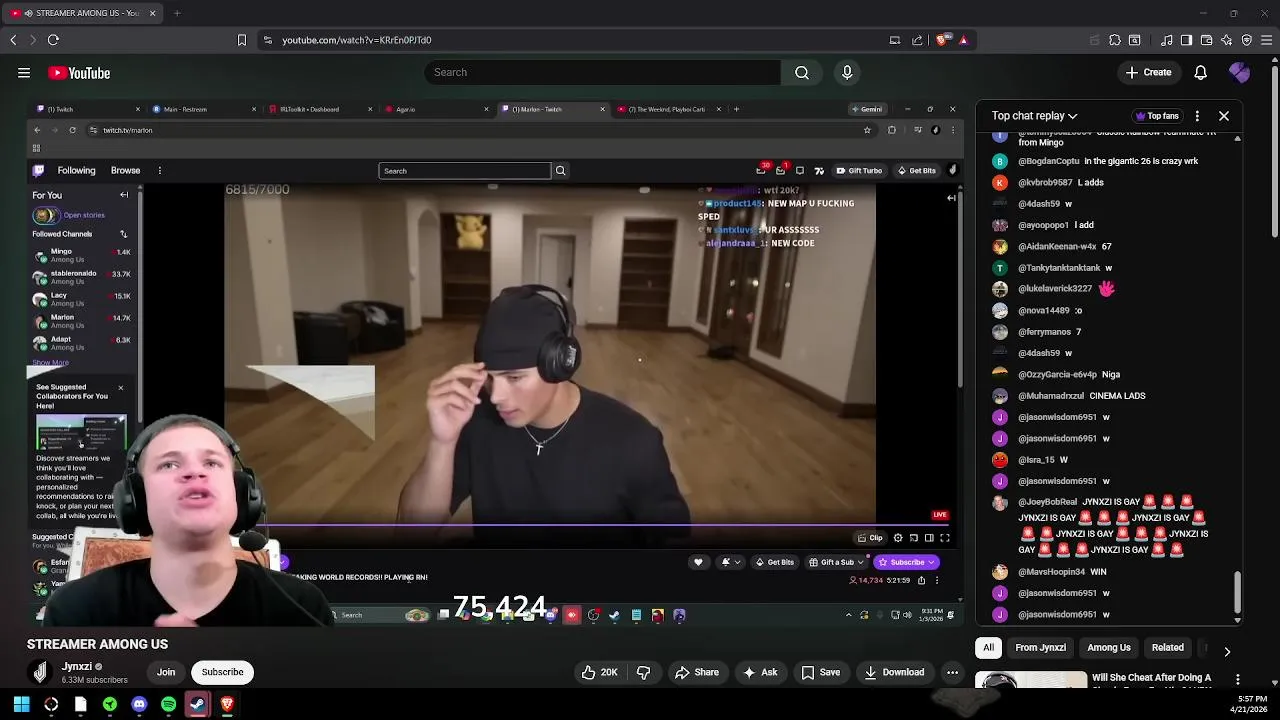Click chat user @MavsHoopin34
Viewport: 1280px width, 720px height.
(1051, 572)
